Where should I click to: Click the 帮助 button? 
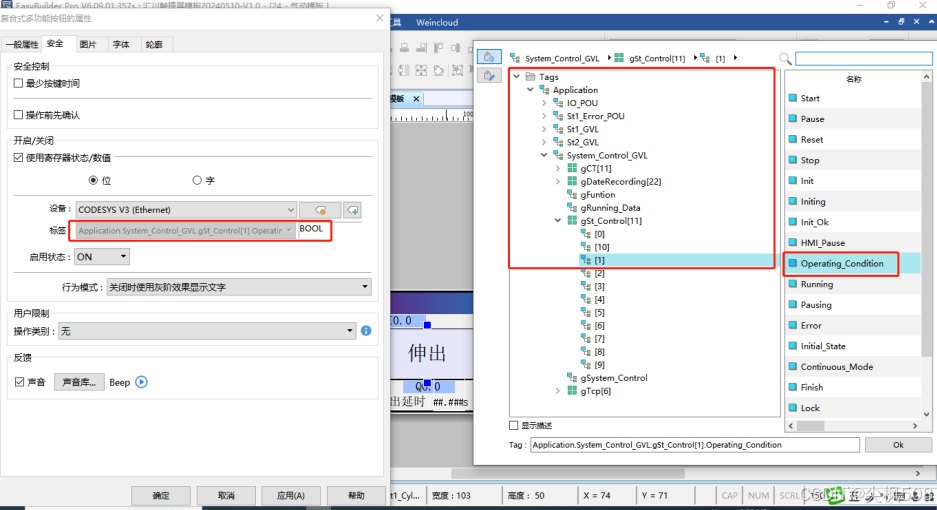(x=356, y=495)
